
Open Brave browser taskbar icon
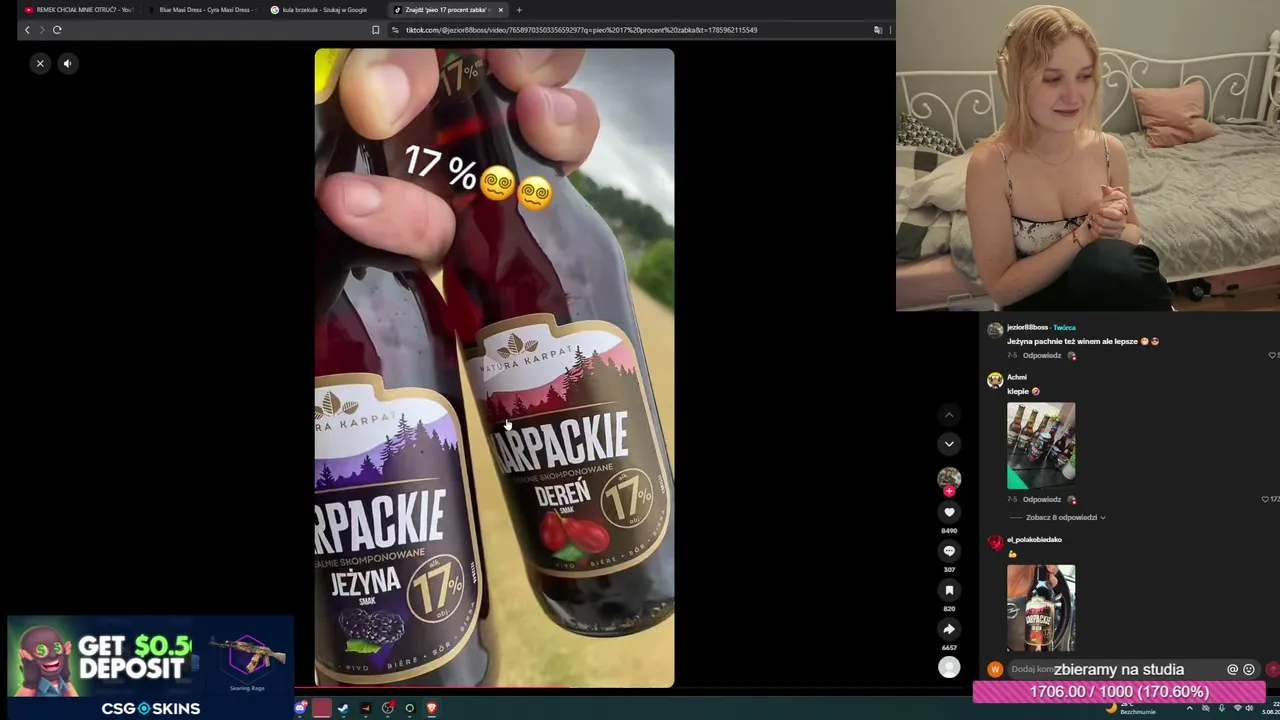coord(431,708)
